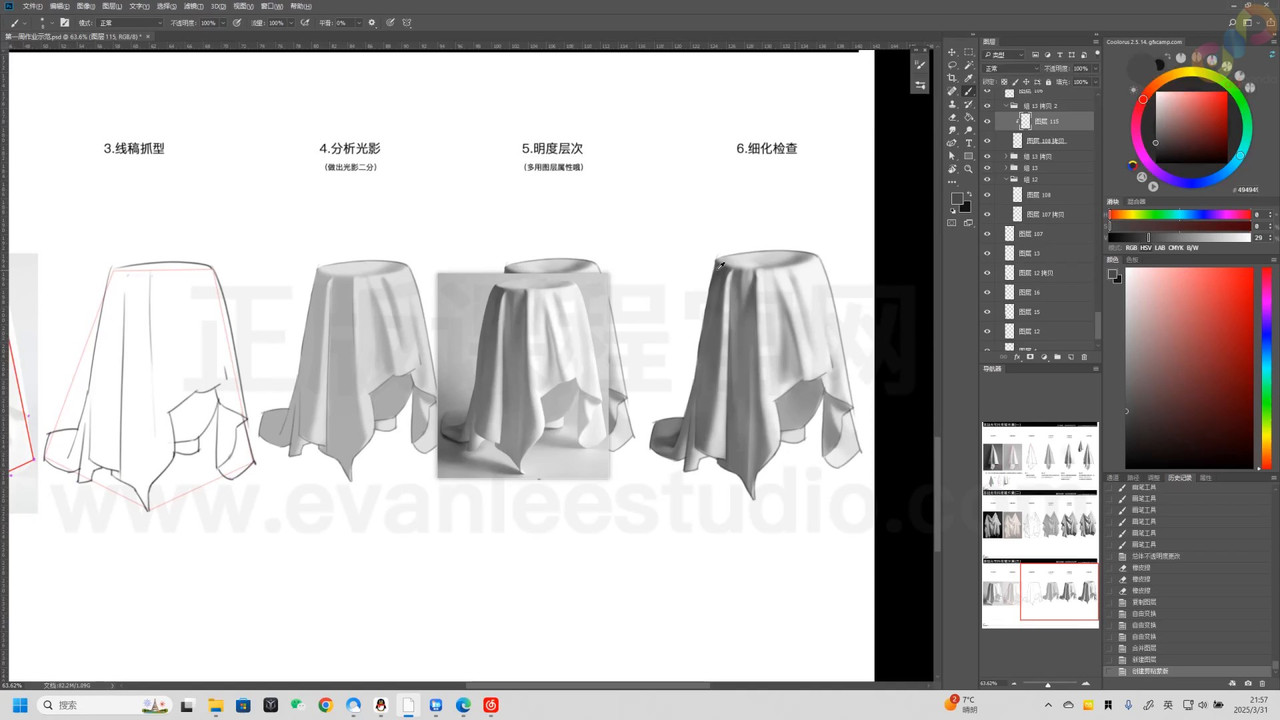Viewport: 1280px width, 720px height.
Task: Switch to the 通道 tab
Action: click(1113, 478)
